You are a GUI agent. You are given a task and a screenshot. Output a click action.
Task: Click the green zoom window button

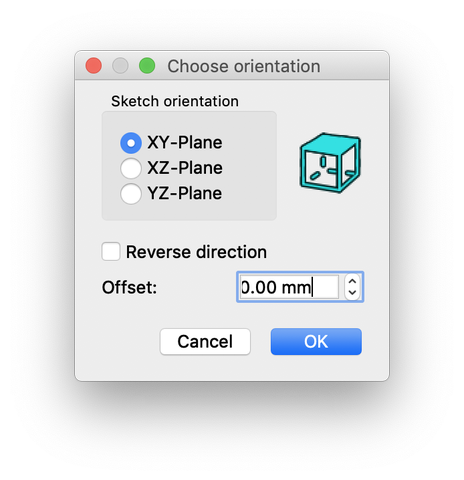(x=147, y=65)
